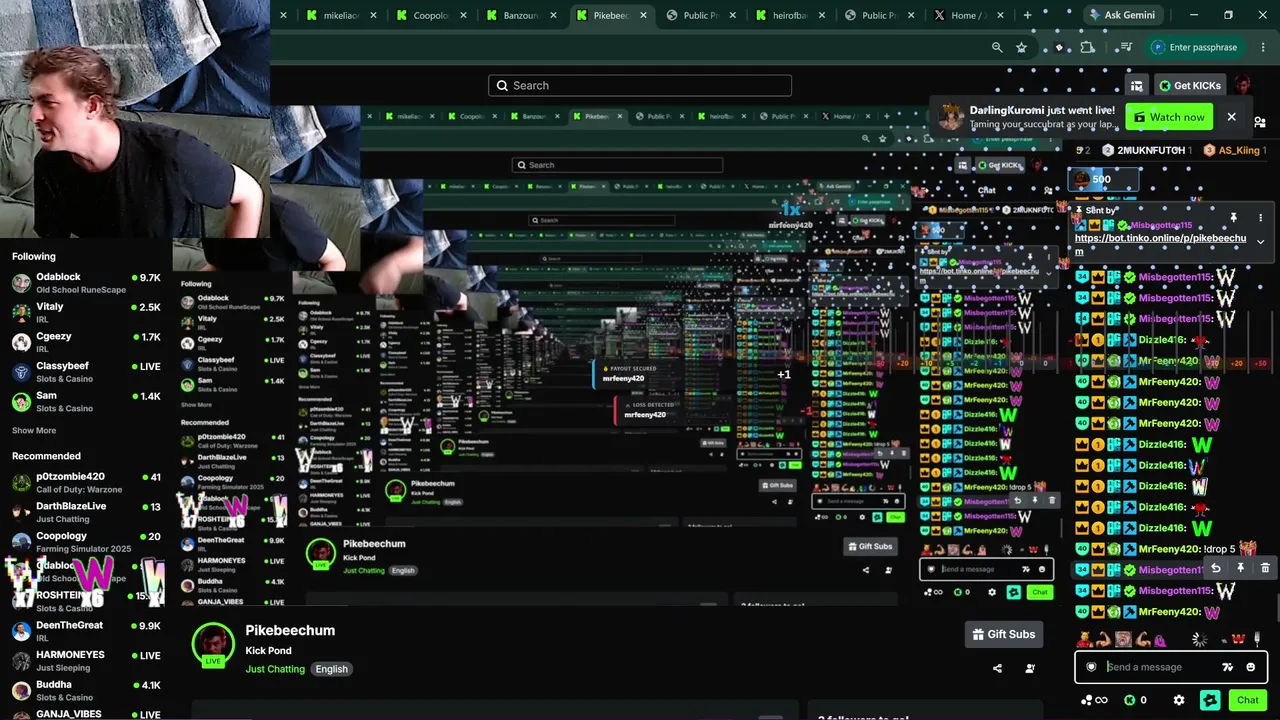Screen dimensions: 1280x720
Task: Open Sam's Slots & Casino channel in outer sidebar
Action: point(86,401)
